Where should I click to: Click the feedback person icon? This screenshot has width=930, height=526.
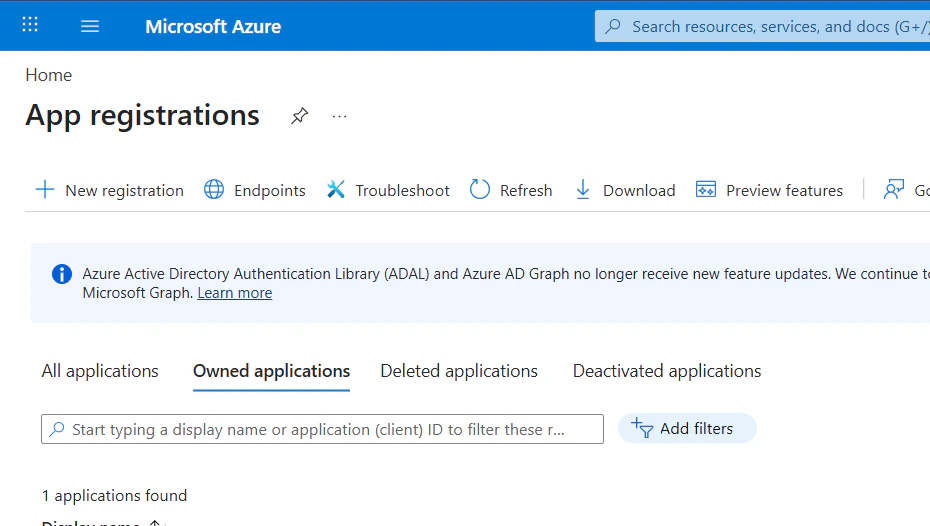pyautogui.click(x=894, y=190)
